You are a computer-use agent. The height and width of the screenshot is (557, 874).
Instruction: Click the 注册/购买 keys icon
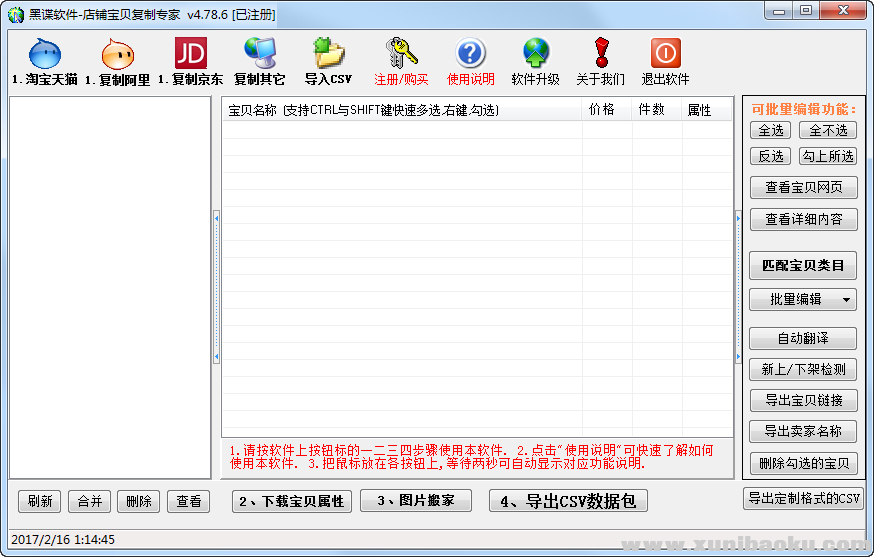pos(401,54)
